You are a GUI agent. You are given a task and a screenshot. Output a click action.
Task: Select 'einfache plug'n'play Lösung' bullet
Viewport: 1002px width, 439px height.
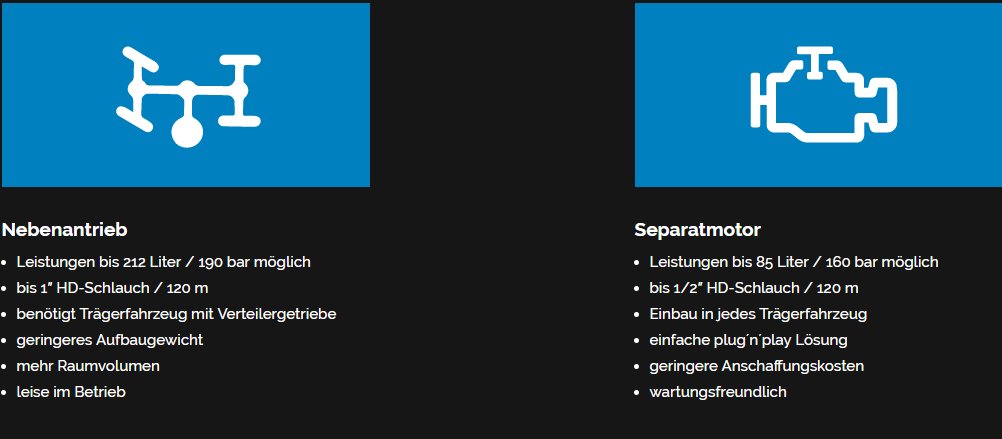[x=748, y=340]
